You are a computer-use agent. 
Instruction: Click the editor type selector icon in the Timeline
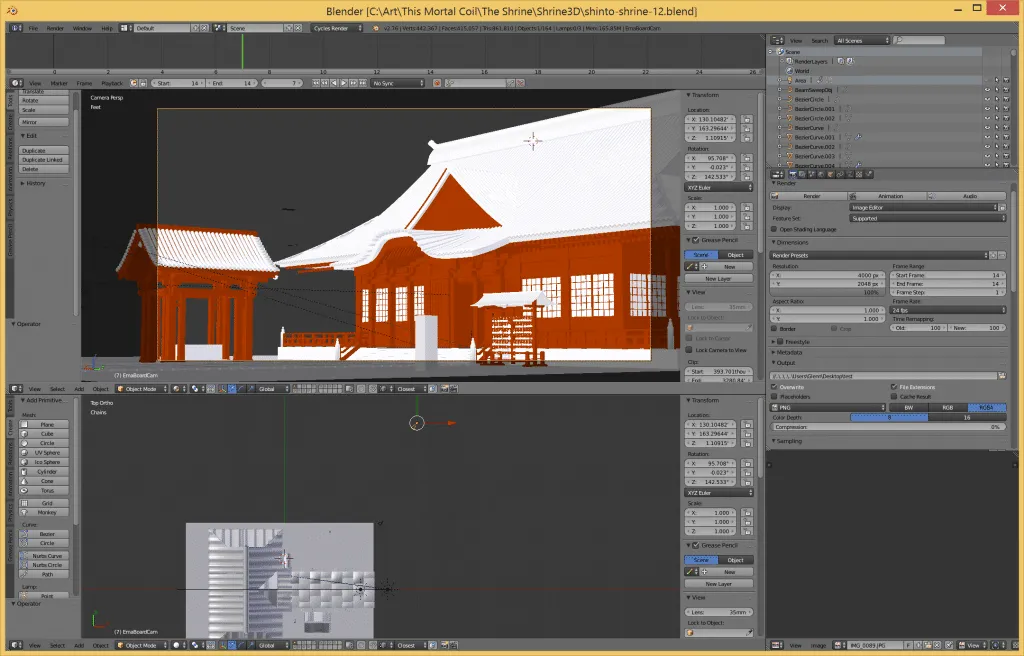pyautogui.click(x=15, y=84)
